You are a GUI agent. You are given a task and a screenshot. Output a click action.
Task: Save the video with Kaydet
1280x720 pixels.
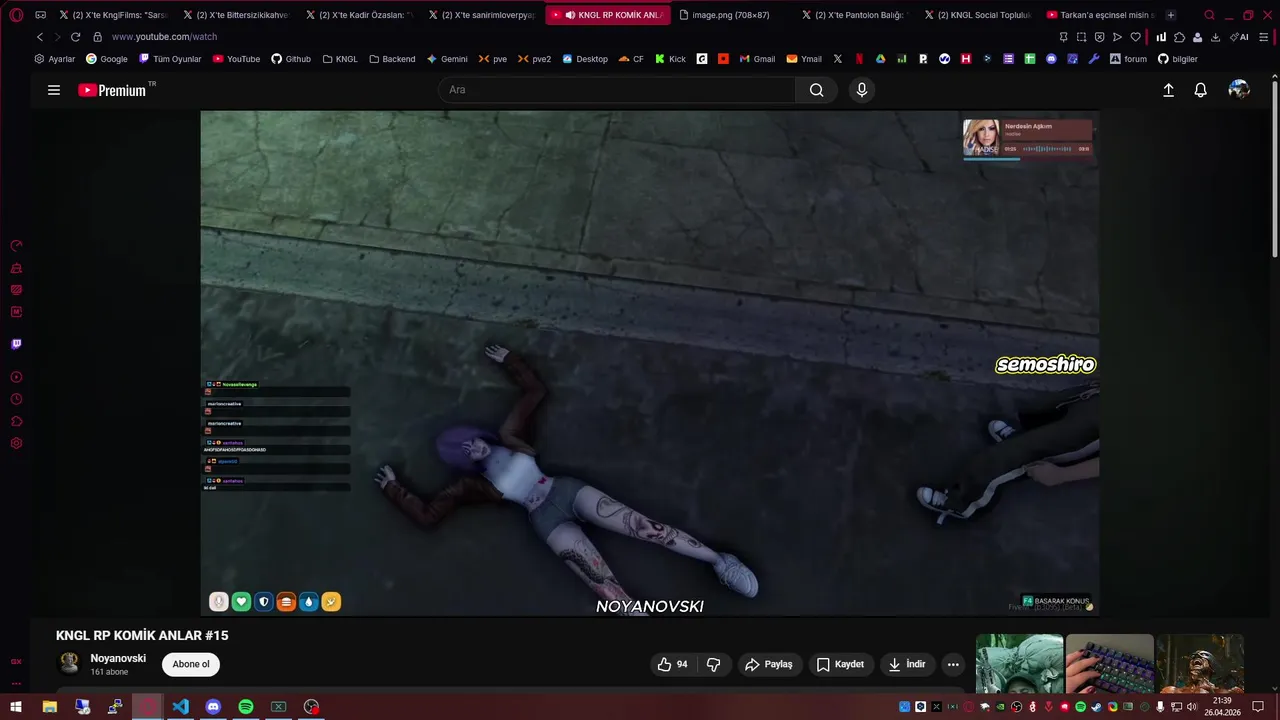(840, 664)
